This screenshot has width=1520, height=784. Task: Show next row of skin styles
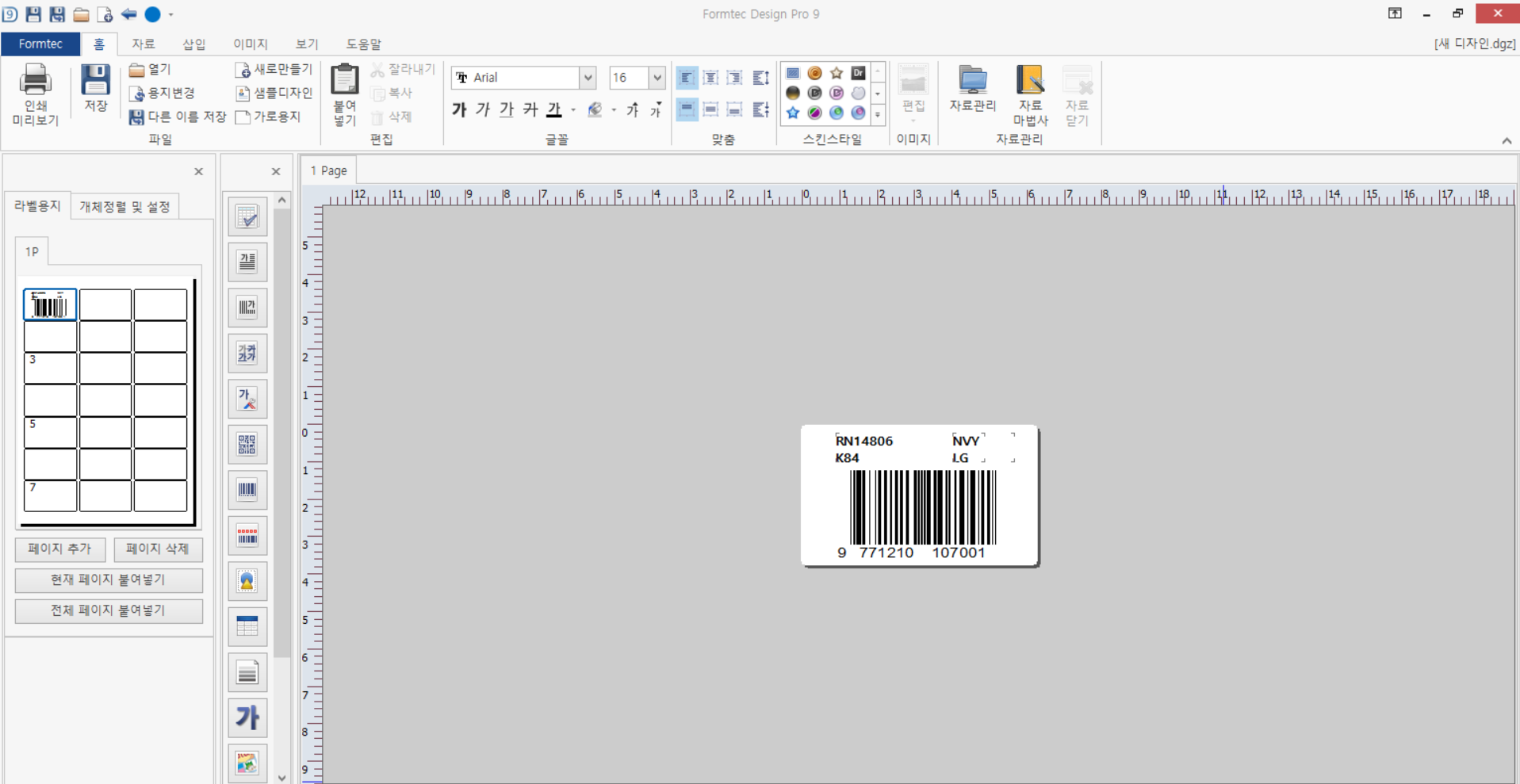tap(878, 94)
